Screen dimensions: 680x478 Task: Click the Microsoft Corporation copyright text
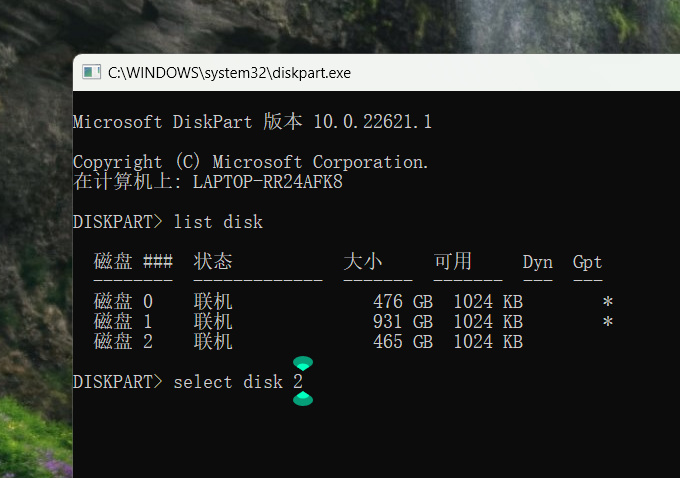(x=250, y=162)
